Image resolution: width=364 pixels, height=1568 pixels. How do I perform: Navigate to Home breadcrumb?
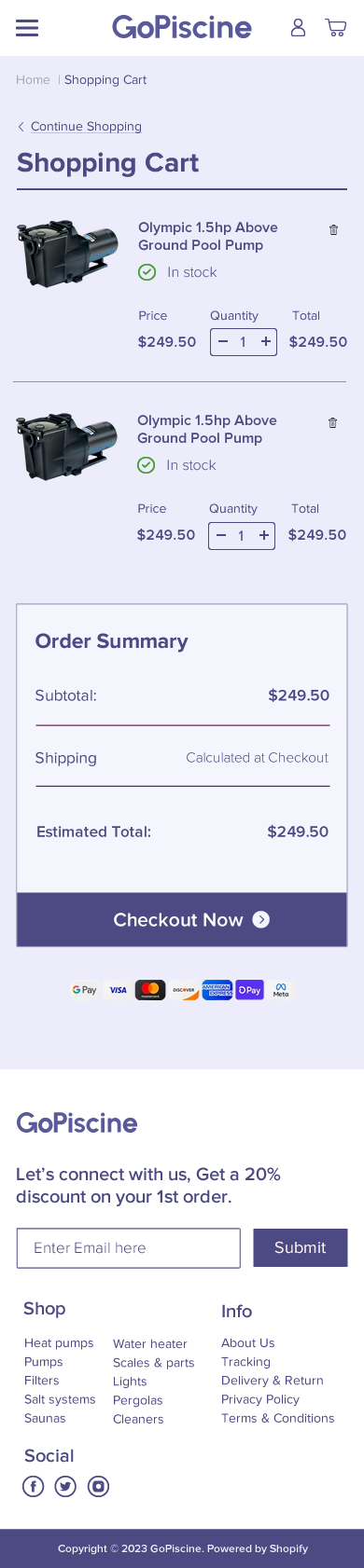[33, 80]
